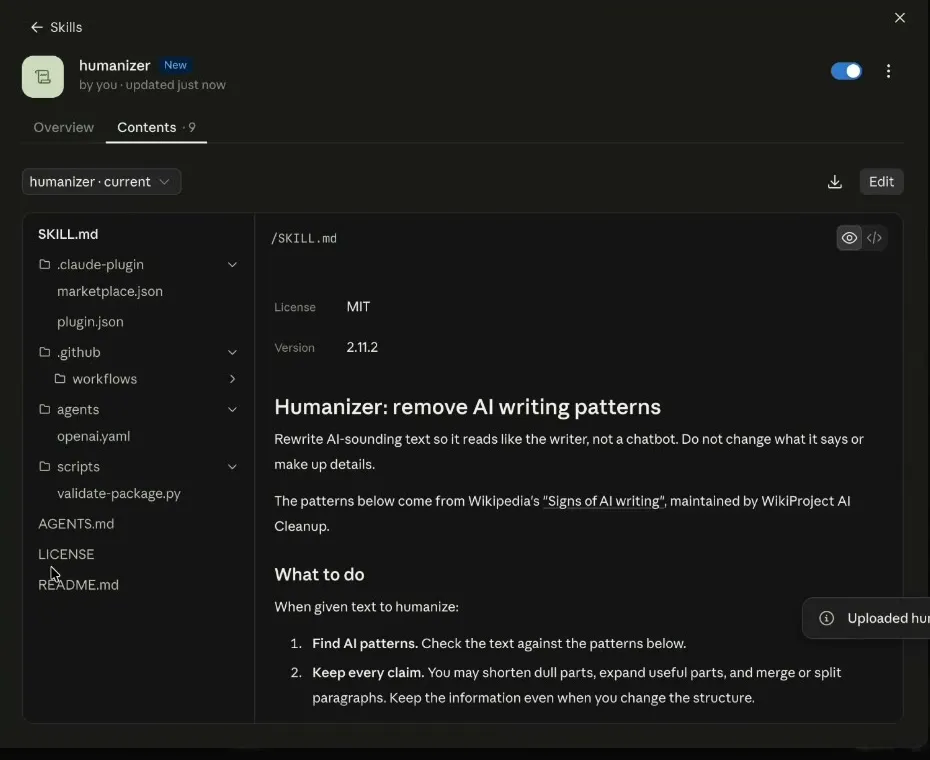Select the .claude-plugin folder icon

(44, 264)
